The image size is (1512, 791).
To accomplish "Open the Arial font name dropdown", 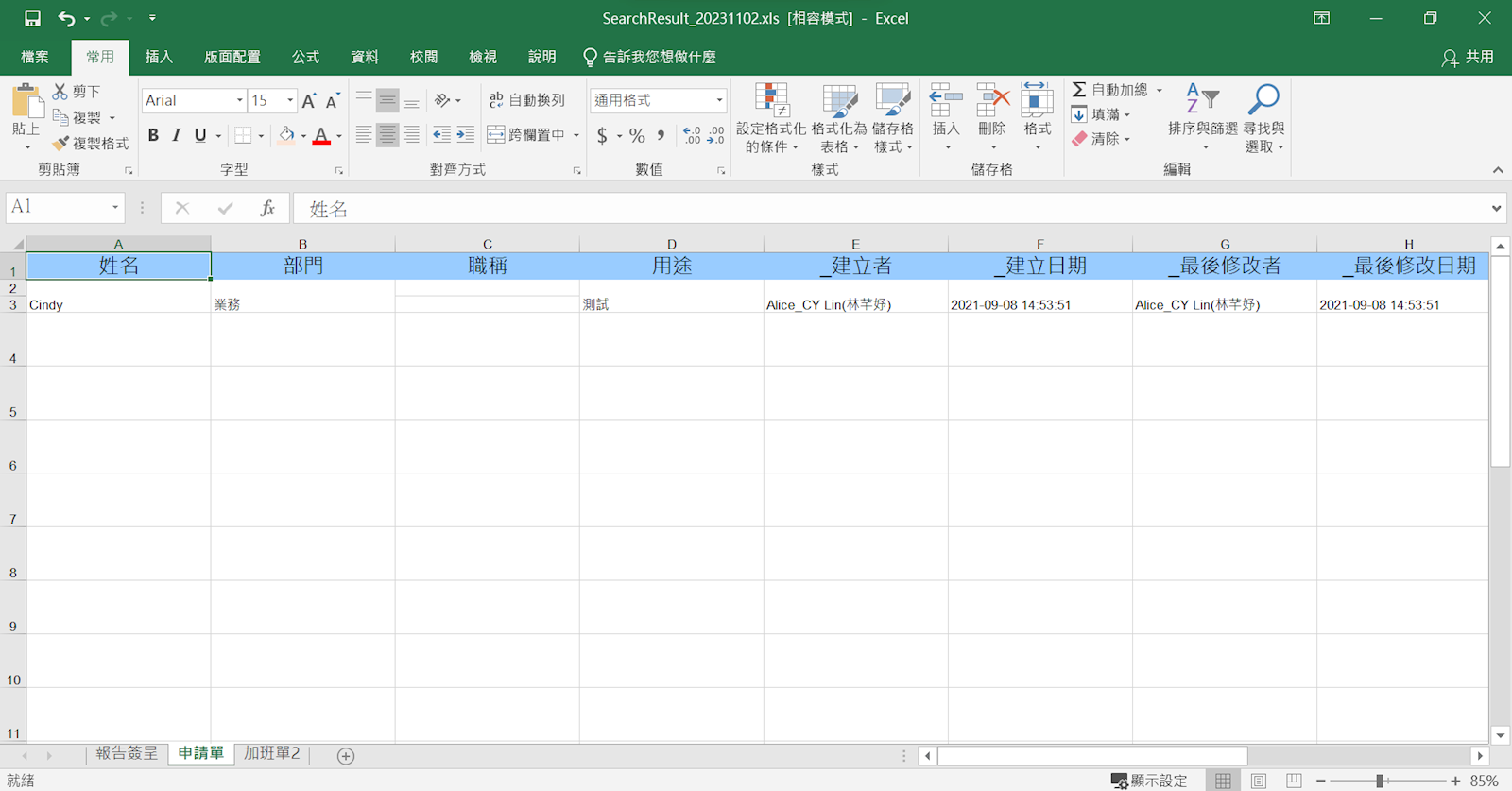I will point(240,100).
